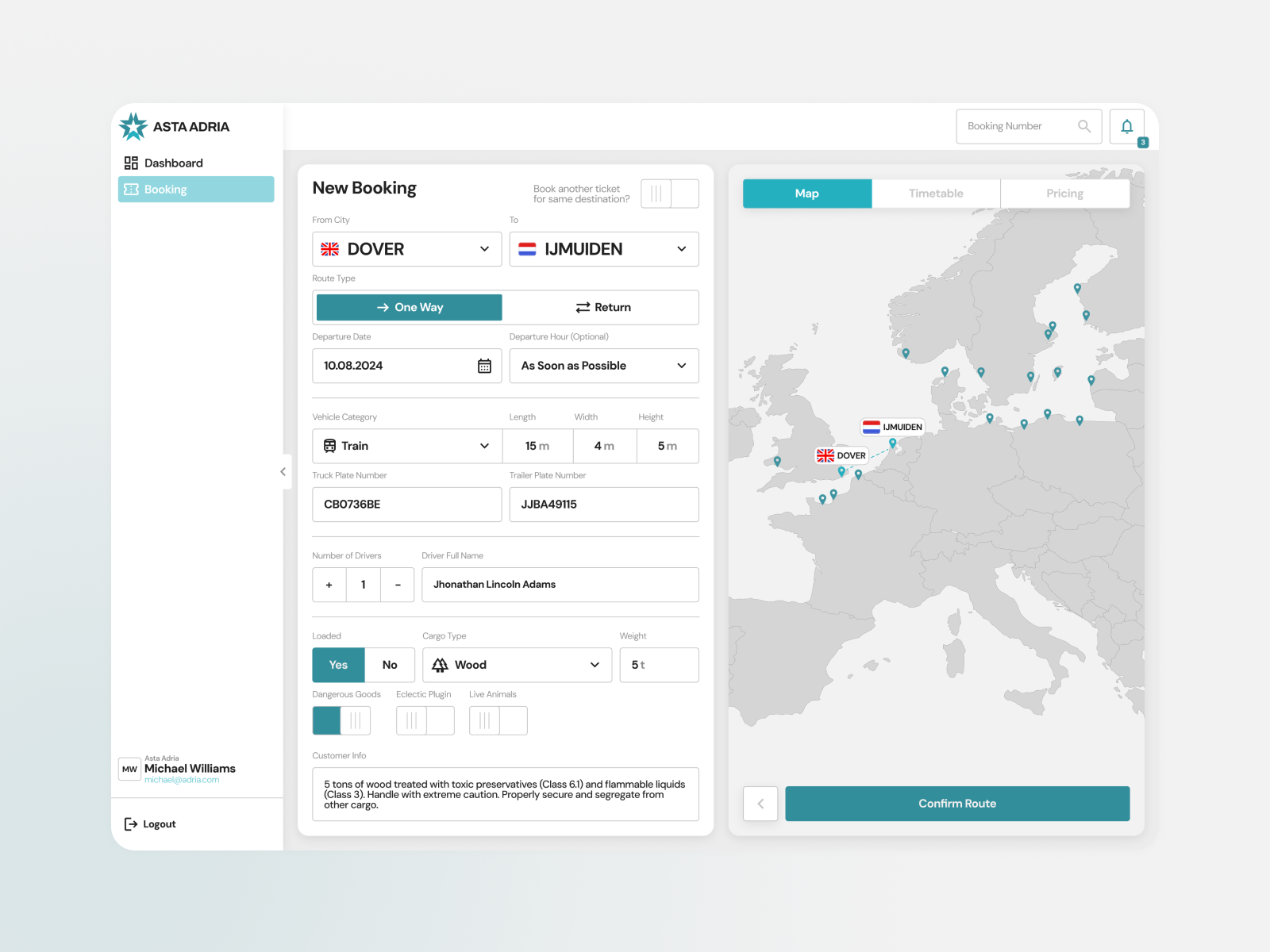Click the MW user avatar
This screenshot has height=952, width=1270.
pos(129,769)
